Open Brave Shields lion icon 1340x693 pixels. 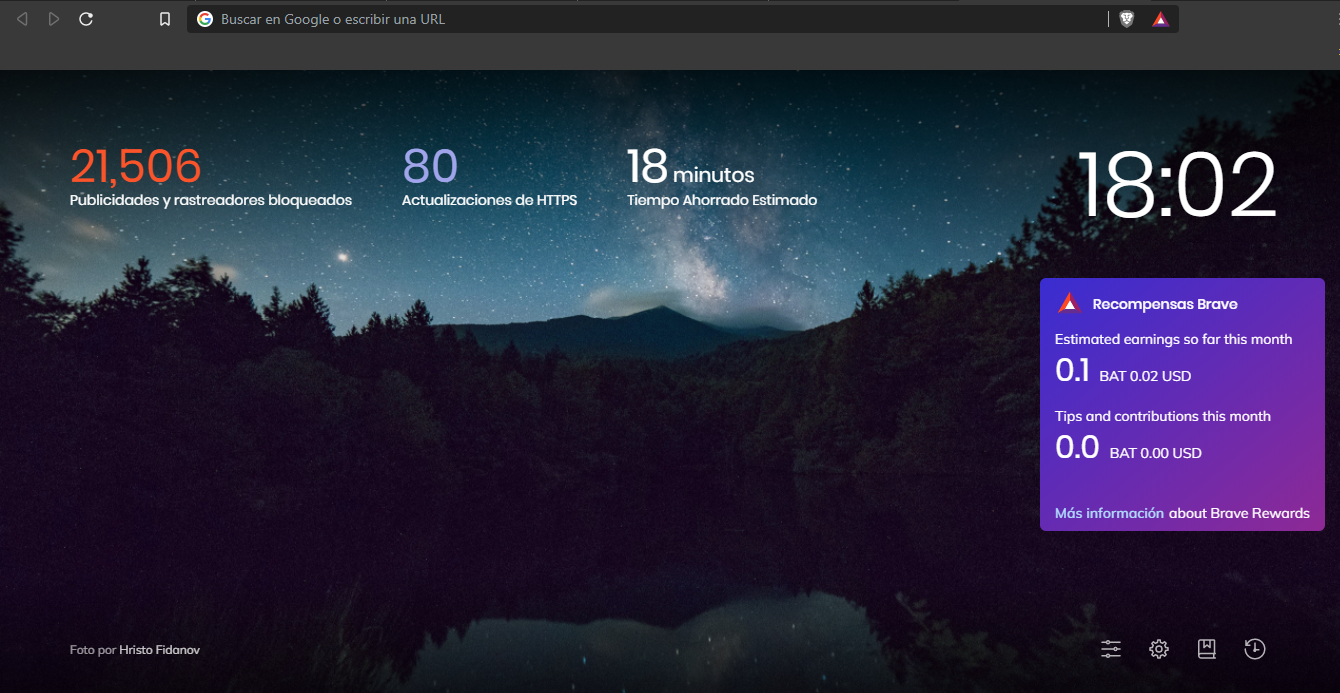[1127, 19]
